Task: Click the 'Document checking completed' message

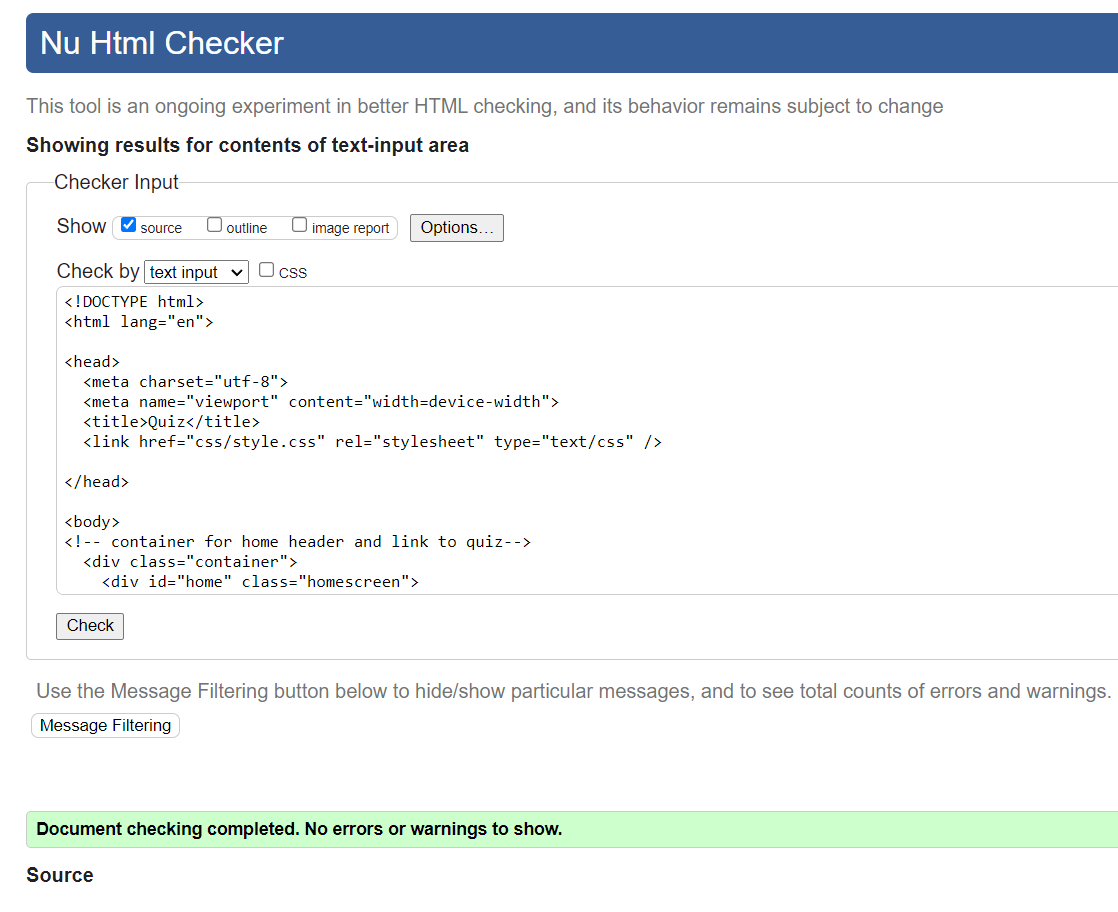Action: coord(299,829)
